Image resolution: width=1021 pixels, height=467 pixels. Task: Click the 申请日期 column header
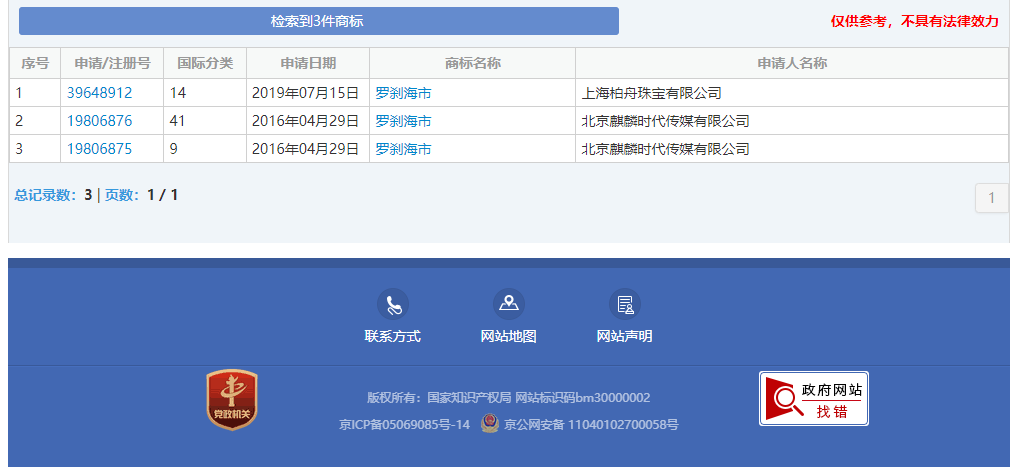(308, 63)
